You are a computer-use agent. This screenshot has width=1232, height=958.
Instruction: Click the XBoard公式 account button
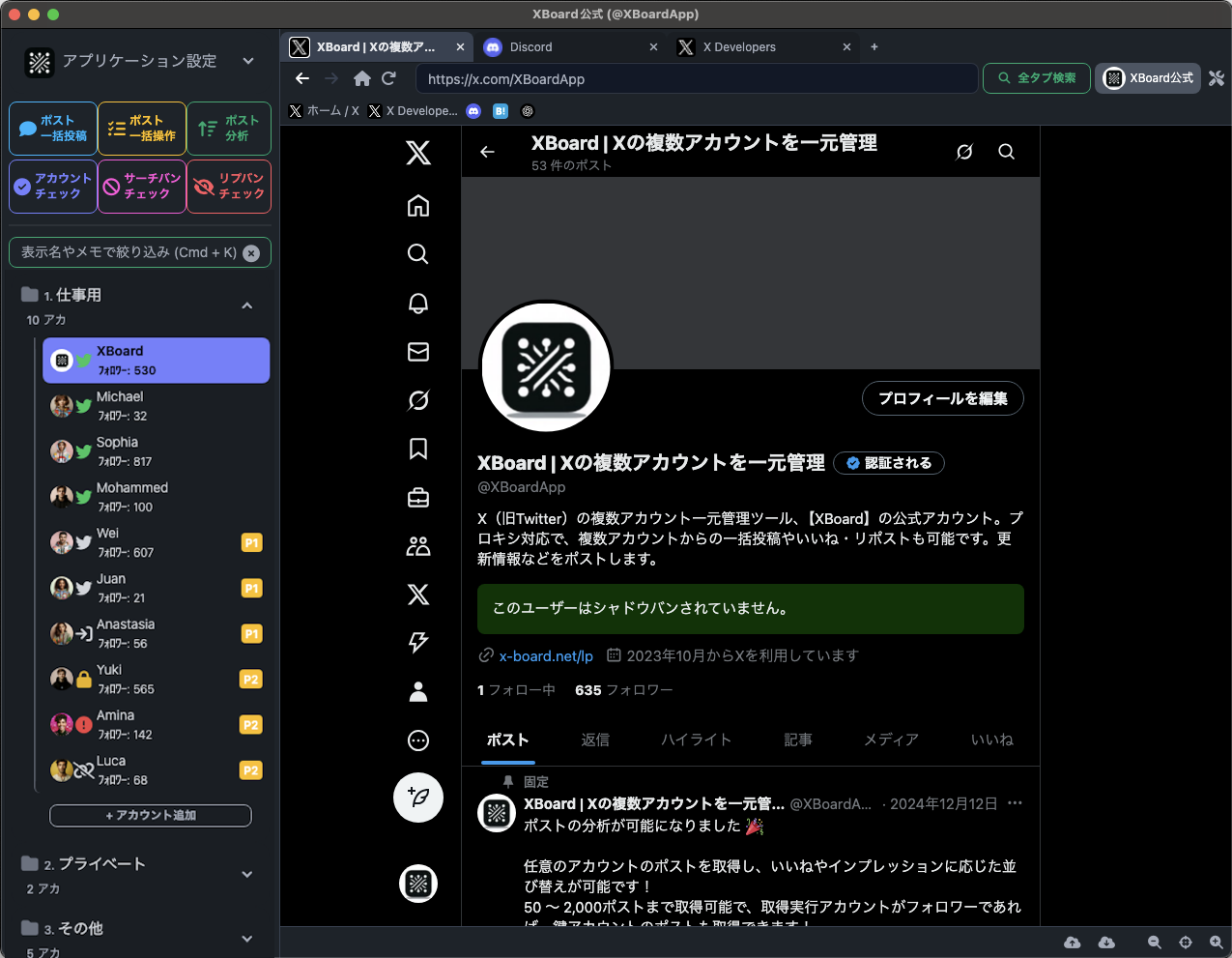pyautogui.click(x=1148, y=78)
